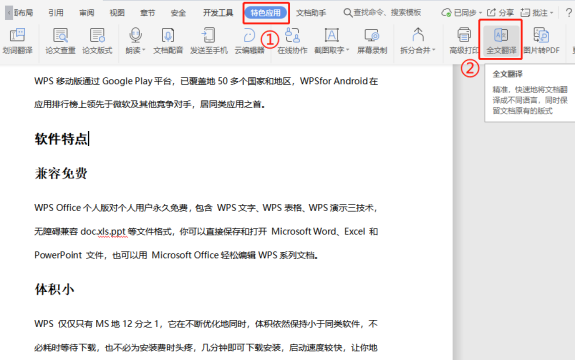Open 论文版式 paper layout tool

click(x=97, y=41)
